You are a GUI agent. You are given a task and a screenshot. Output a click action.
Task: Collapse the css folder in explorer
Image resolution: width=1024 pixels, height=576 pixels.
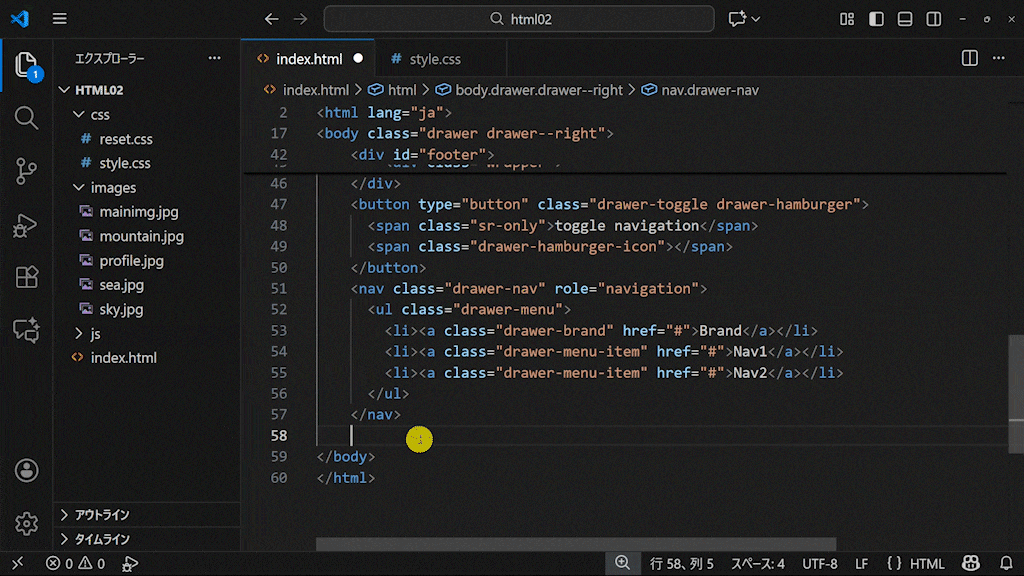point(100,114)
